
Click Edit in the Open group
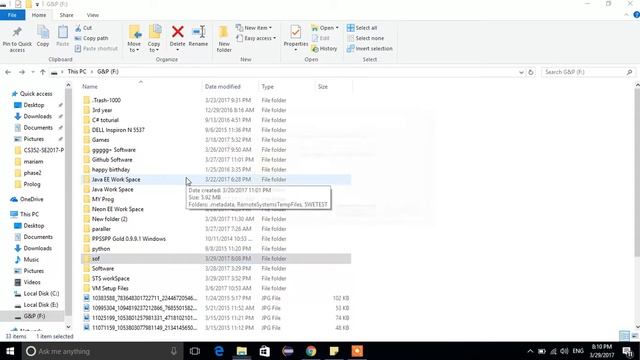[321, 38]
